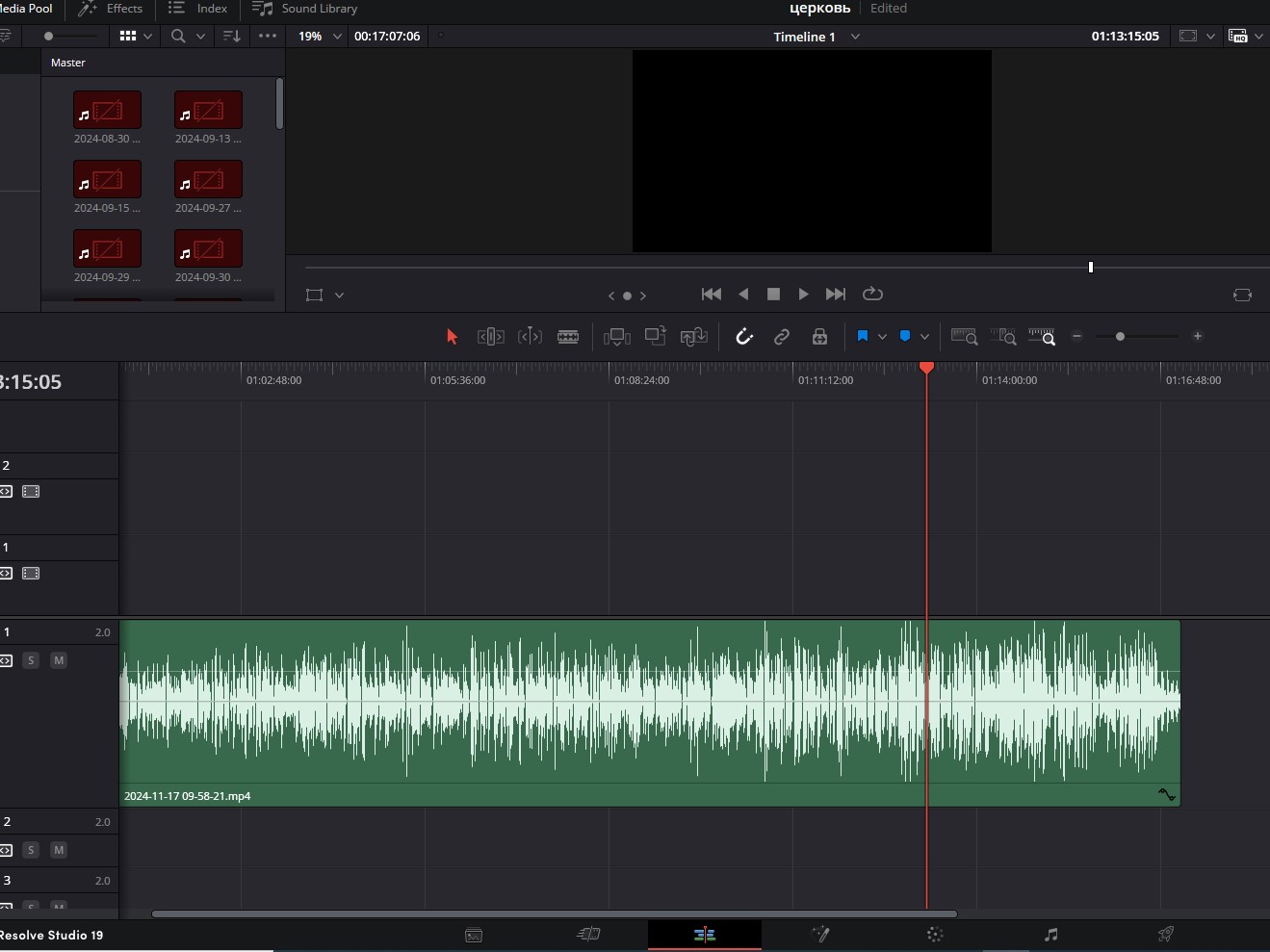Select the 2024-08-30 clip thumbnail
Image resolution: width=1270 pixels, height=952 pixels.
[107, 110]
